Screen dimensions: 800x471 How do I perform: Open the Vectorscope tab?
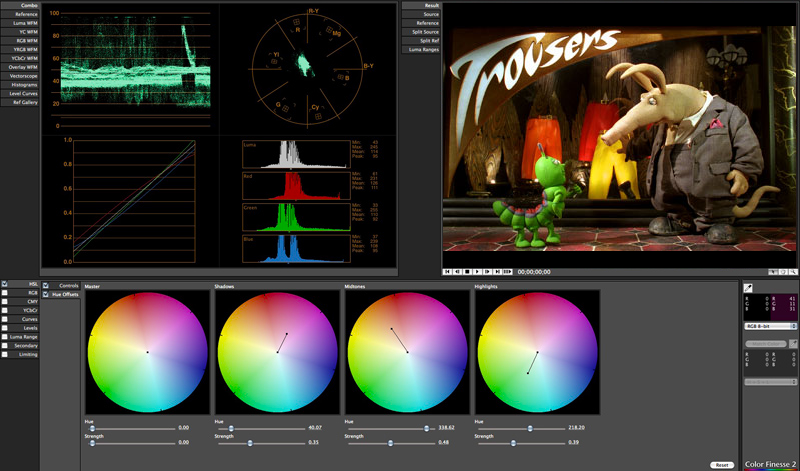[x=20, y=76]
